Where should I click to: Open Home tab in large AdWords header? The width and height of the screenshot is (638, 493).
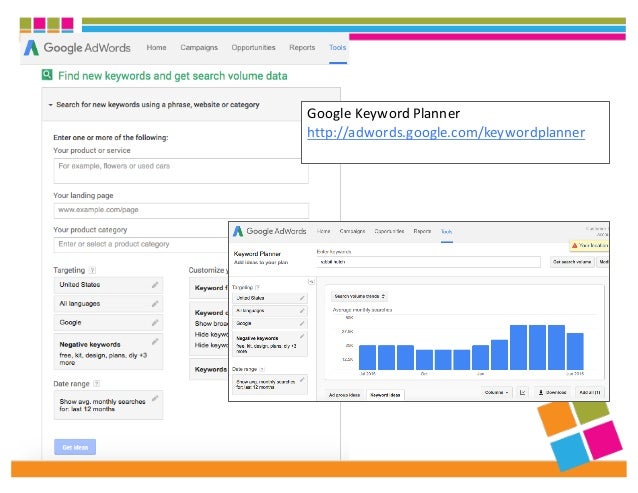[x=156, y=48]
